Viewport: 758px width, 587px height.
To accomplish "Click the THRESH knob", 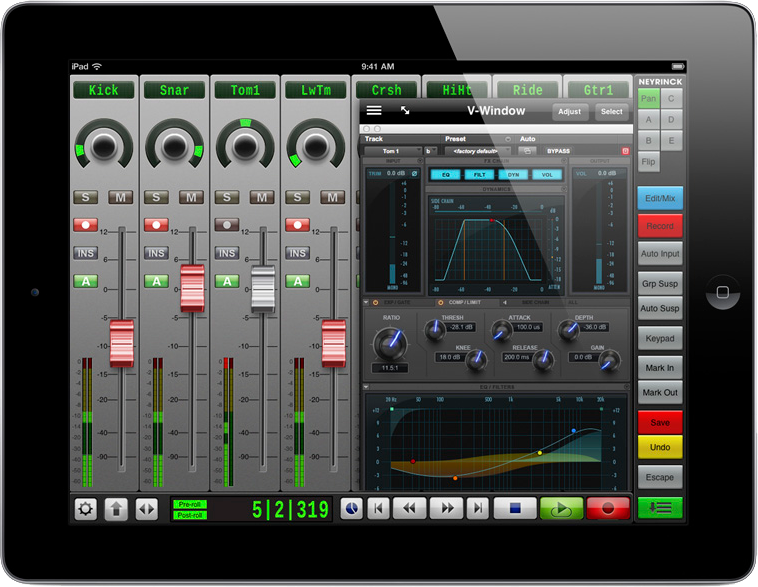I will [434, 330].
